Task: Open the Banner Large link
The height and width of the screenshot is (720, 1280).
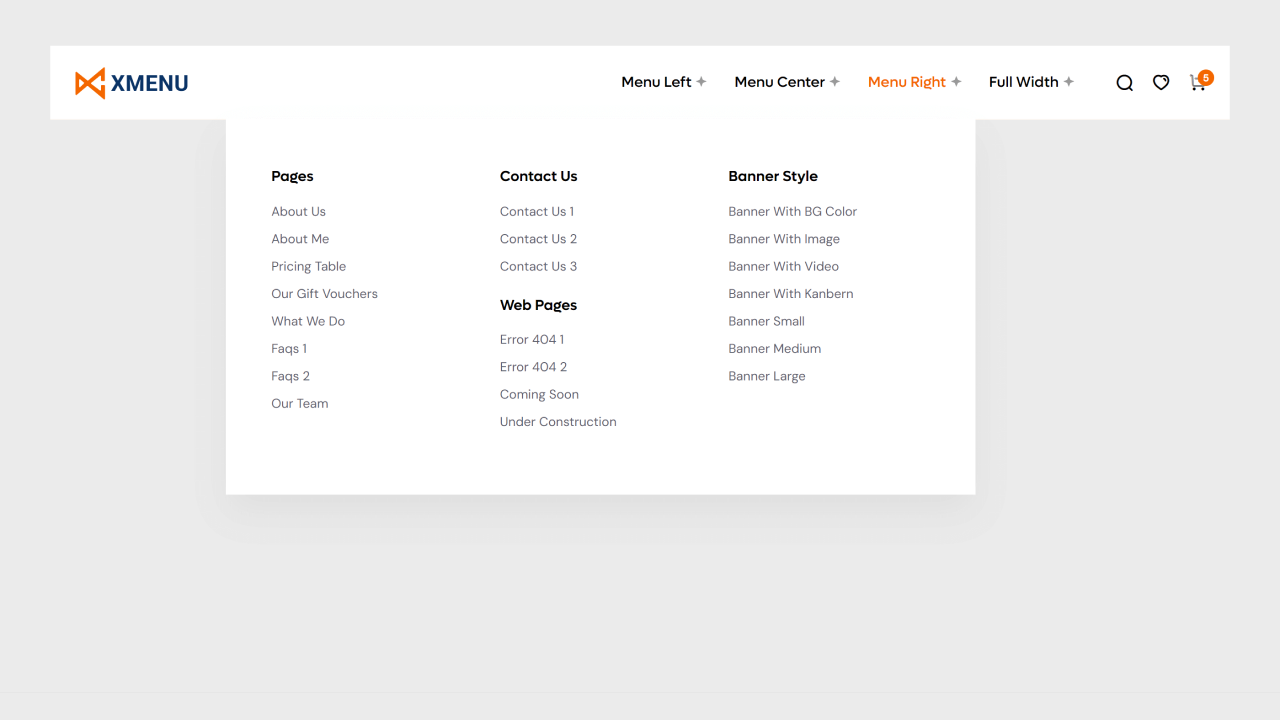Action: pyautogui.click(x=766, y=377)
